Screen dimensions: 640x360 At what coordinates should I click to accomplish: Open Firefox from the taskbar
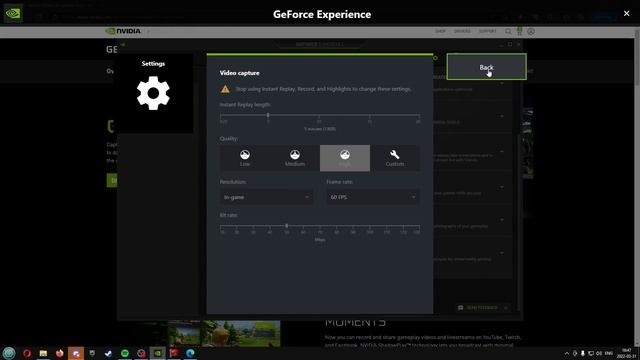[60, 353]
